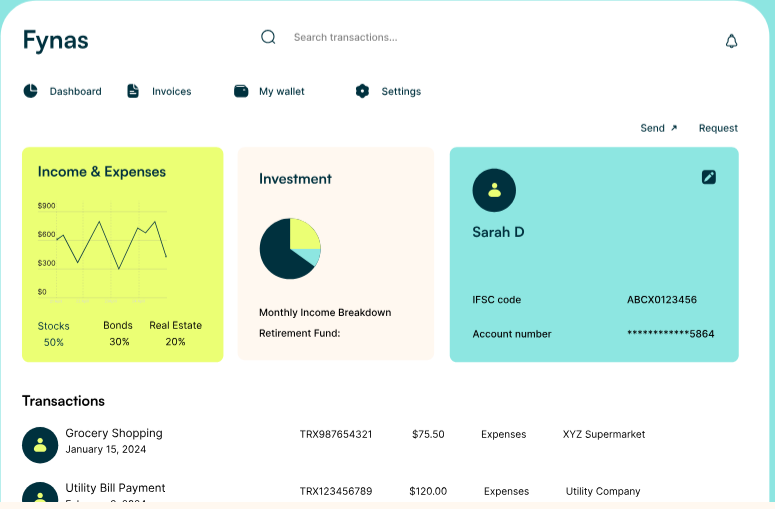Click the Invoices document icon
Screen dimensions: 775x509
pyautogui.click(x=133, y=91)
